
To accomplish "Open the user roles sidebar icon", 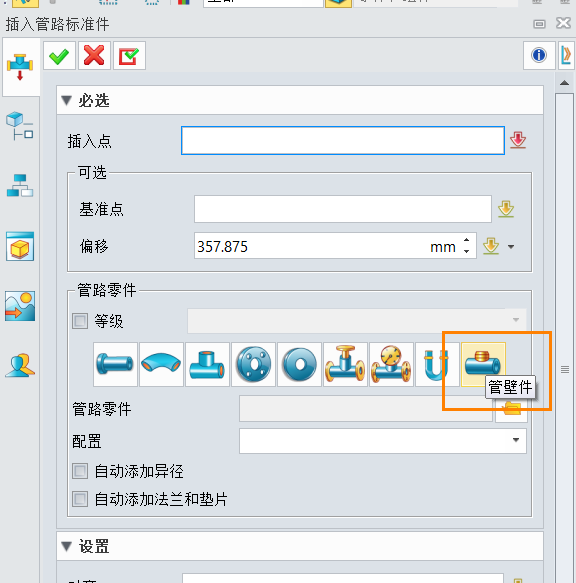I will coord(20,365).
